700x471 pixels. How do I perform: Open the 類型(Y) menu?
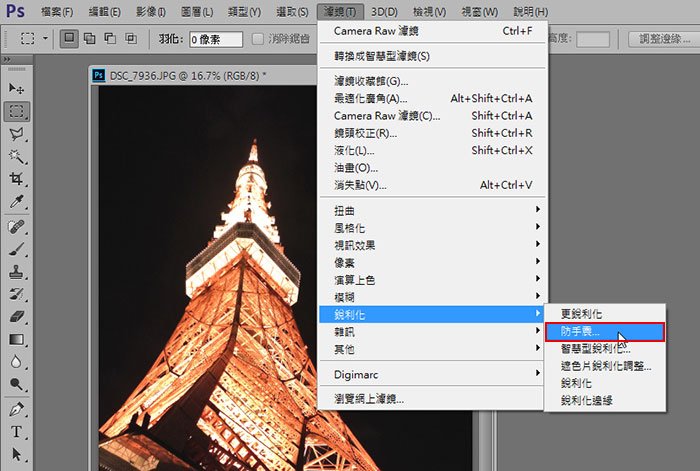tap(244, 12)
